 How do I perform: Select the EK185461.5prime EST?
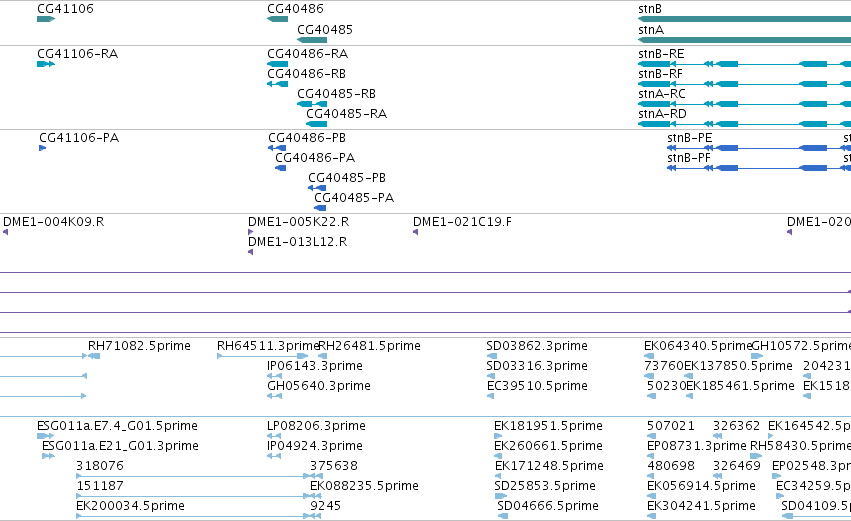tap(689, 396)
